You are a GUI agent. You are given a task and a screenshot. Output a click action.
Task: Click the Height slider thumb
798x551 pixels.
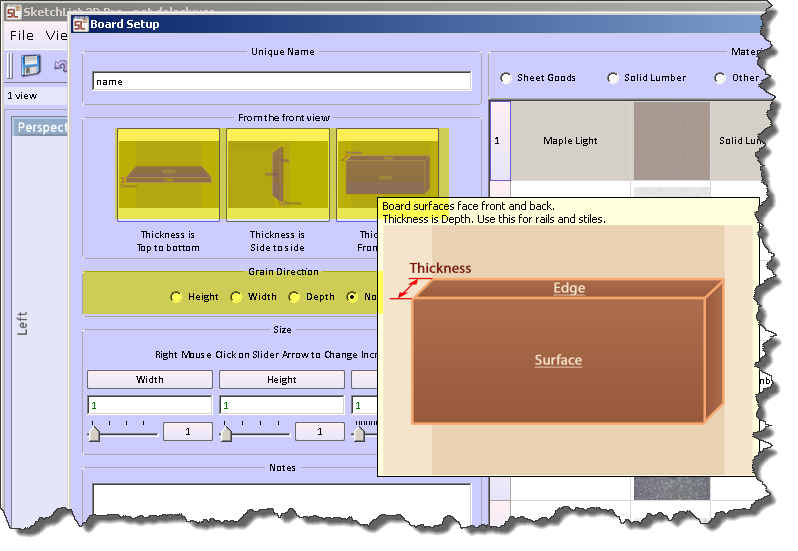point(226,433)
